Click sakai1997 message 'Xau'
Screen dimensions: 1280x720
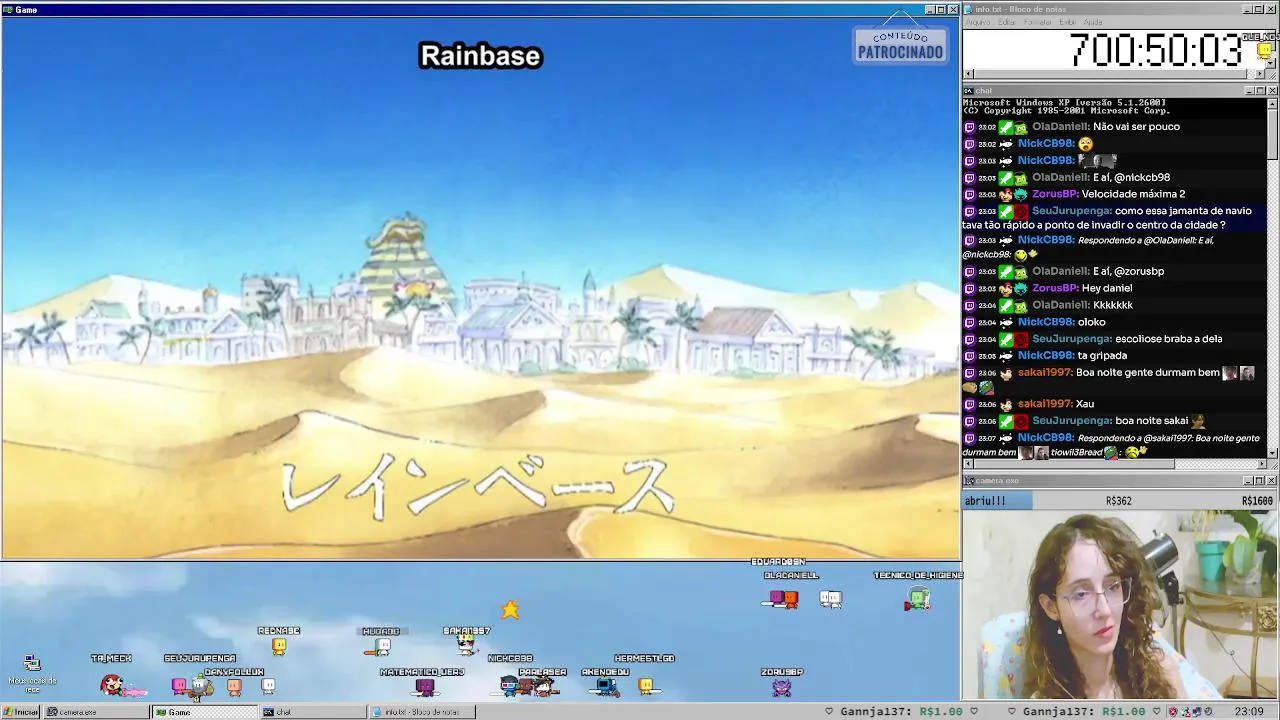tap(1085, 404)
